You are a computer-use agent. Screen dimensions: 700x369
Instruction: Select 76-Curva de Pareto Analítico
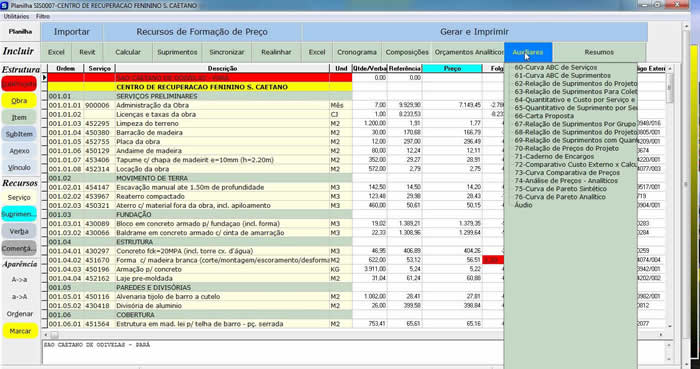[560, 197]
